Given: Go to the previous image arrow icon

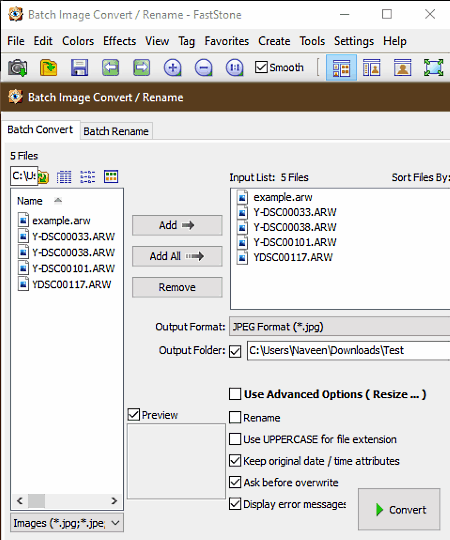Looking at the screenshot, I should (x=111, y=68).
